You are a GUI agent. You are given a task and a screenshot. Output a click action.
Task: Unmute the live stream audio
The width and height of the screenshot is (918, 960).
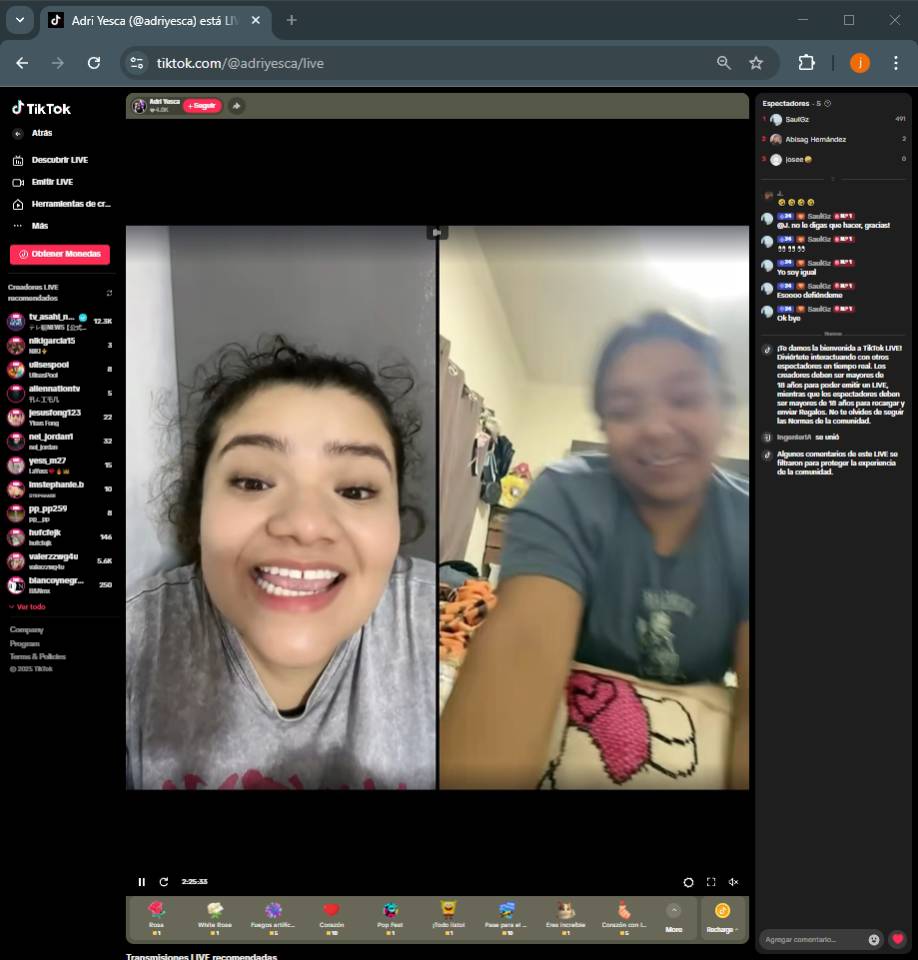click(x=733, y=882)
